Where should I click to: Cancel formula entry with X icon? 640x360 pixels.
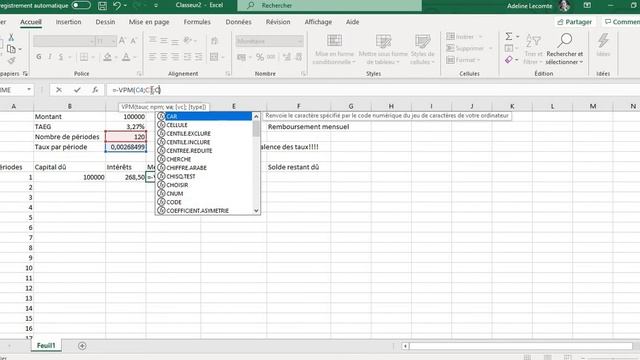[59, 90]
